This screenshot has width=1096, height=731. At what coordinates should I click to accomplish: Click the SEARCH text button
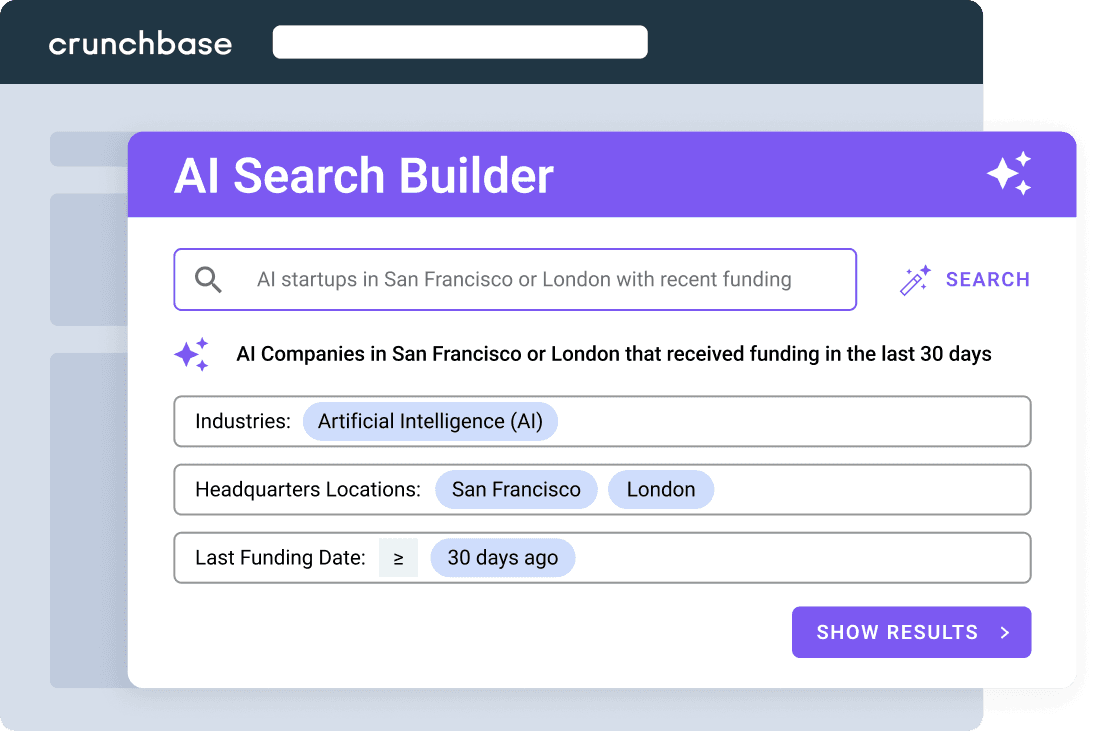(x=988, y=280)
